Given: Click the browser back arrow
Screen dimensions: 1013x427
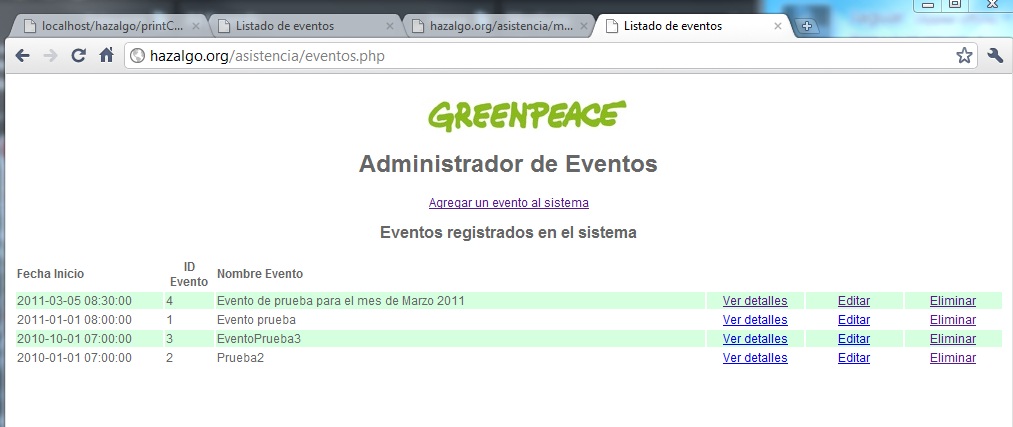Looking at the screenshot, I should pyautogui.click(x=22, y=56).
